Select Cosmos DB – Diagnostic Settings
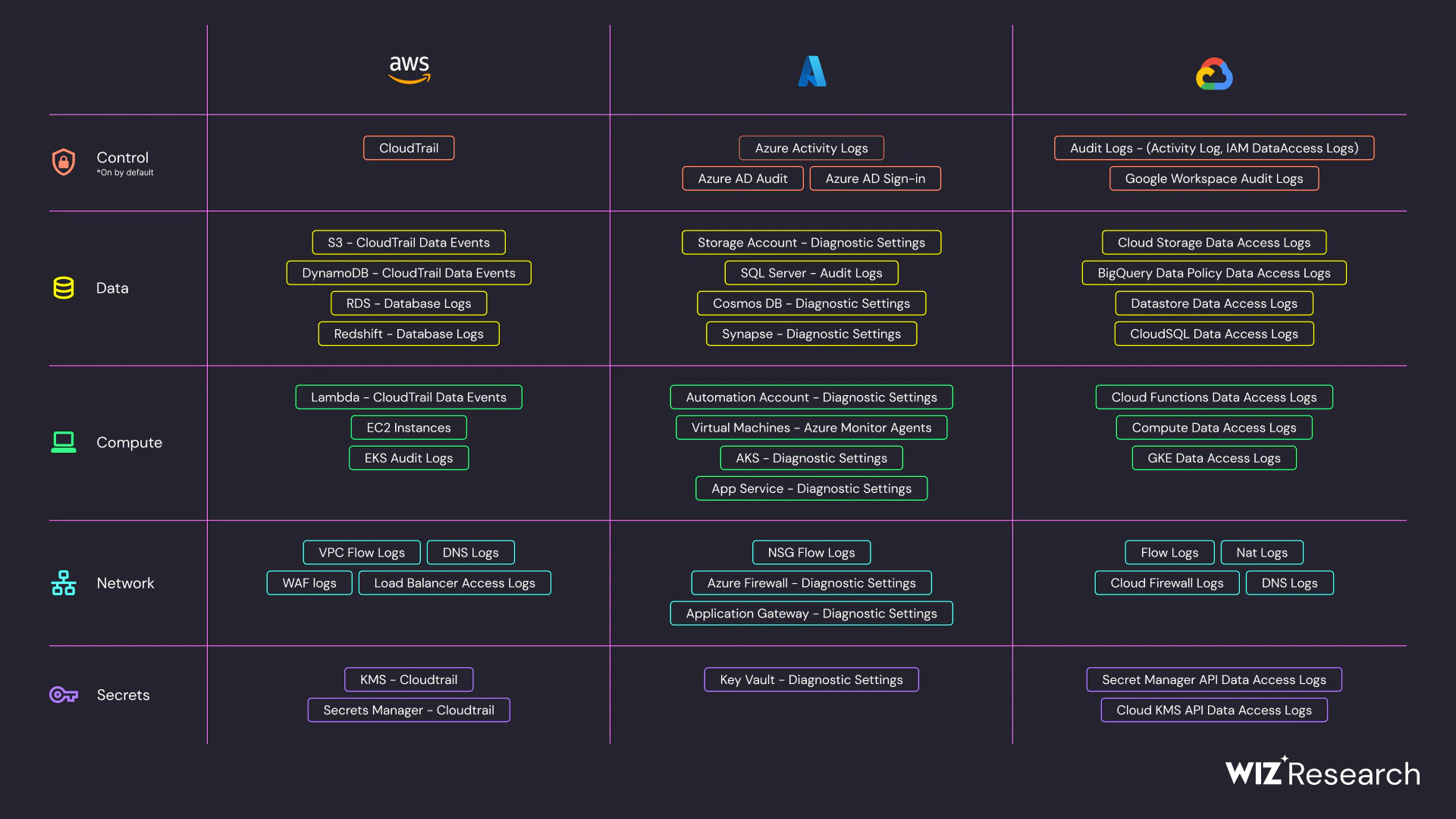The image size is (1456, 819). [811, 303]
